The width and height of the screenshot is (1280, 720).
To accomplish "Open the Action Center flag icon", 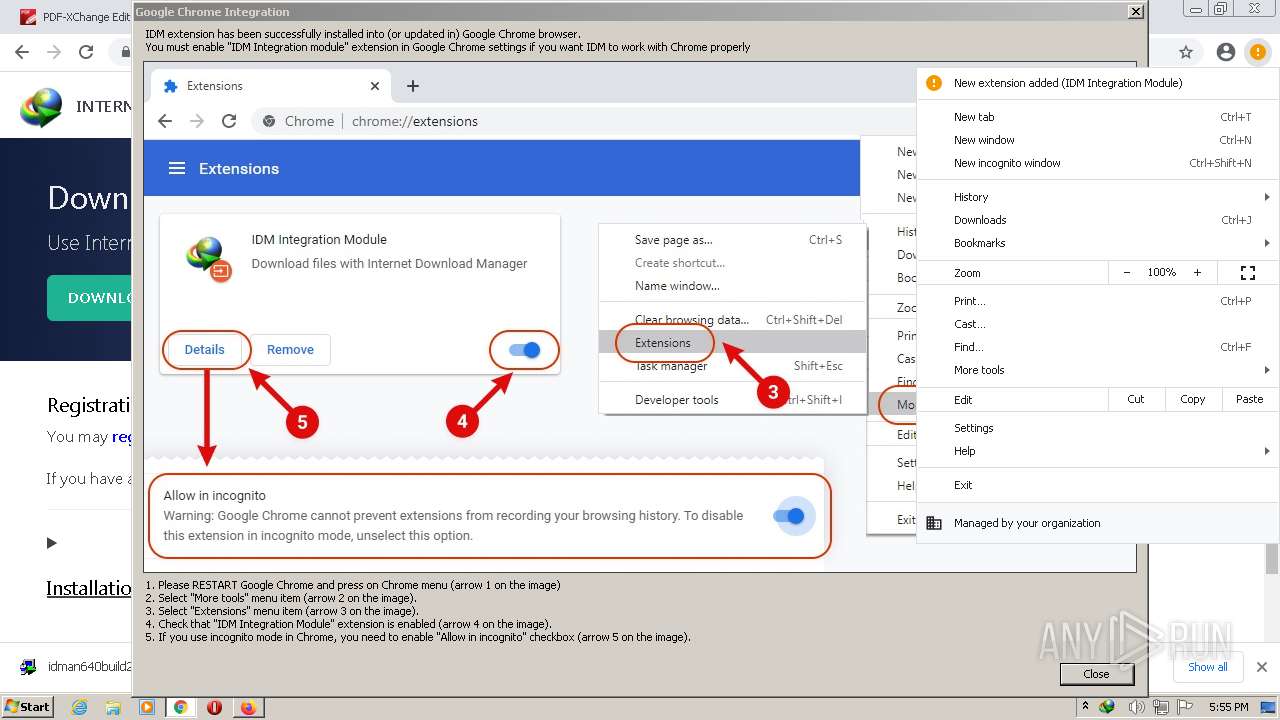I will (x=1186, y=707).
